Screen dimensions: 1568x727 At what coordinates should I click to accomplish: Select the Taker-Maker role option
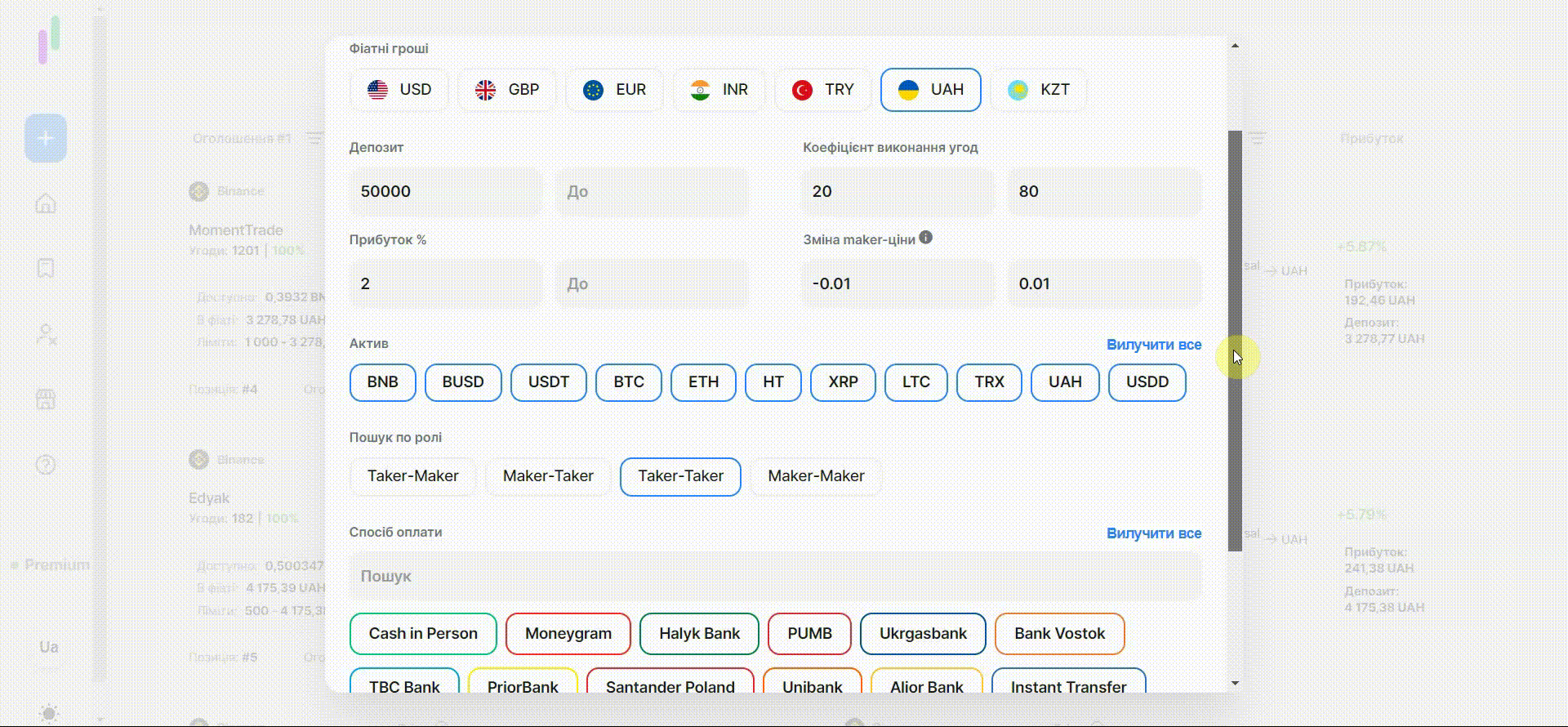[412, 476]
